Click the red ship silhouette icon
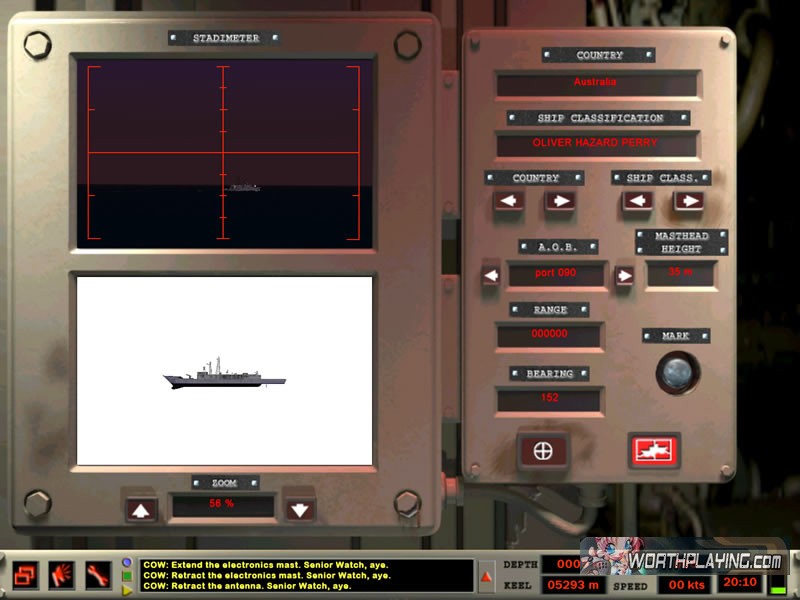 pos(654,451)
